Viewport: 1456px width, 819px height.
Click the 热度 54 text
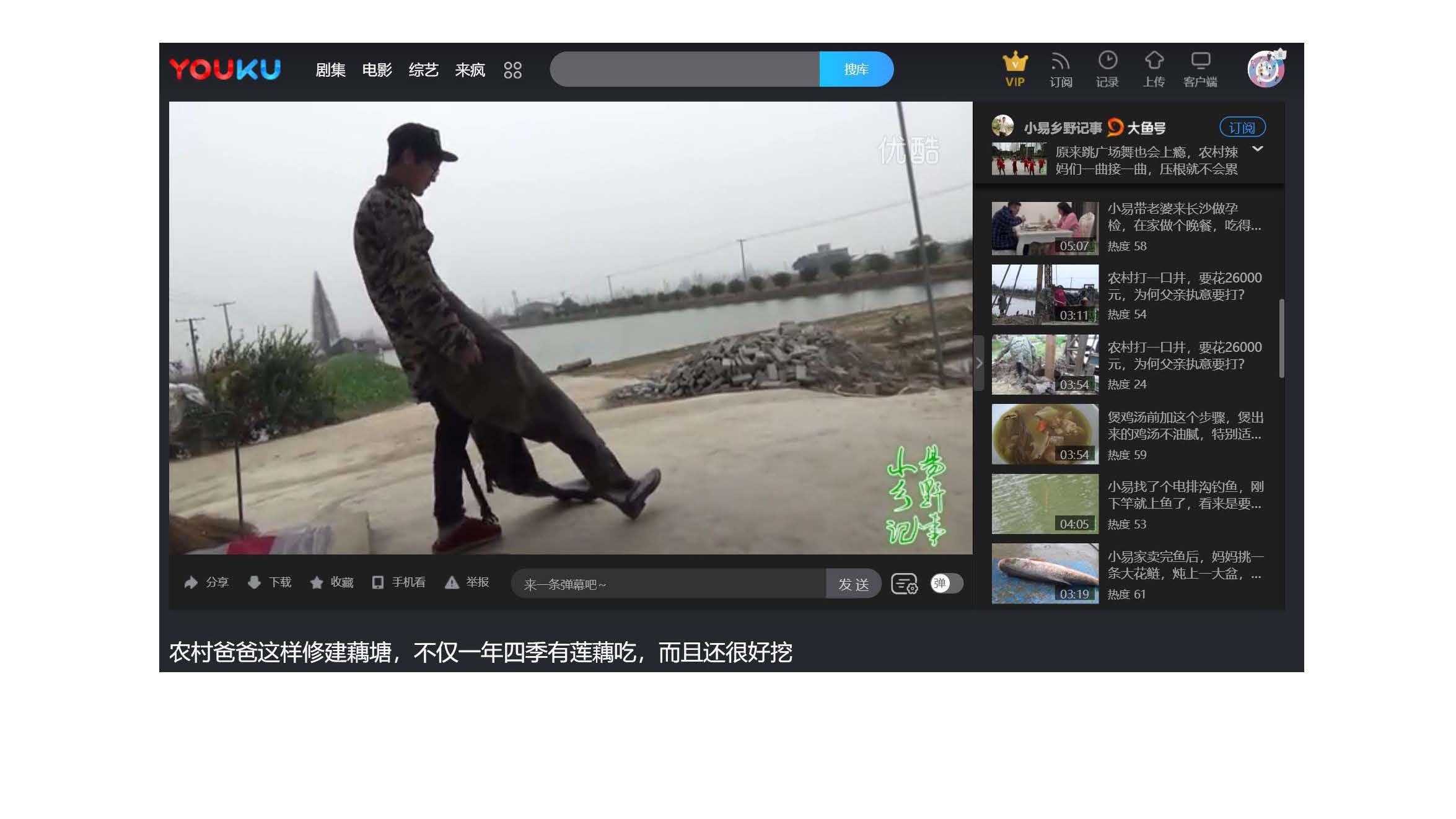coord(1127,315)
